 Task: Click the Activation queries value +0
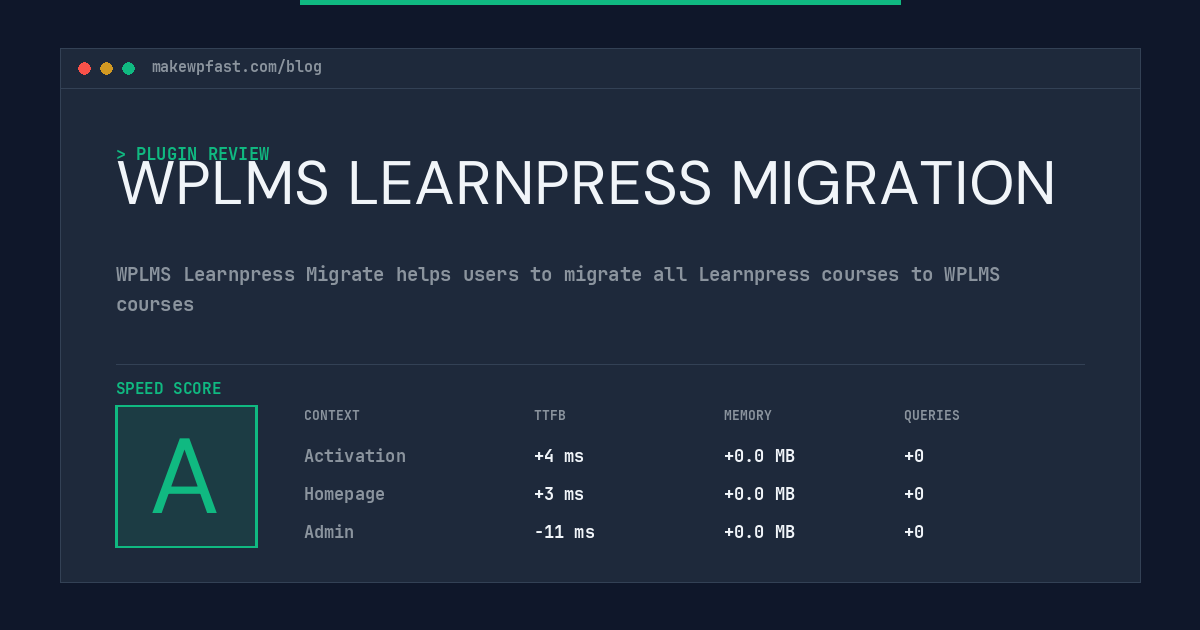tap(914, 456)
